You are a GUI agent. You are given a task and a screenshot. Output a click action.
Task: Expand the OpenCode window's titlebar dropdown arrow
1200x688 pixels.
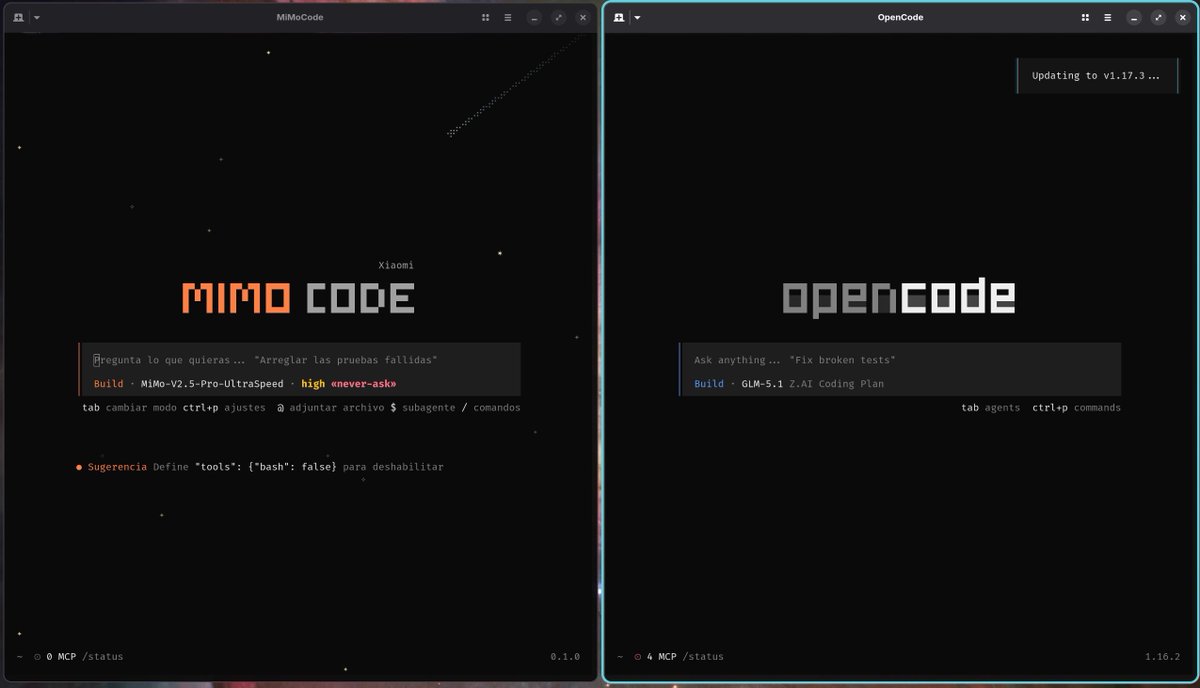(x=637, y=17)
